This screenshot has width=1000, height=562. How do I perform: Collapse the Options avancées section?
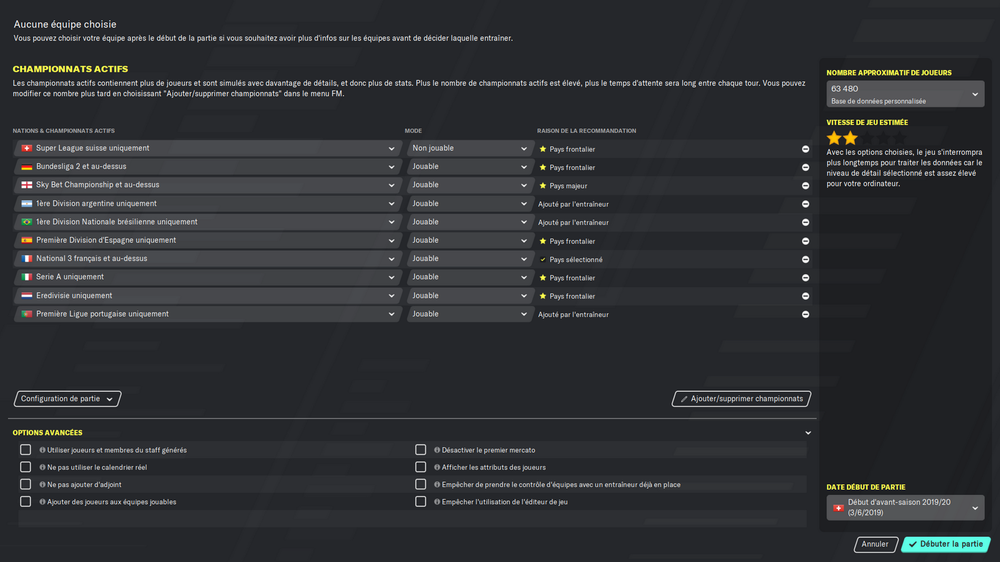(x=808, y=433)
